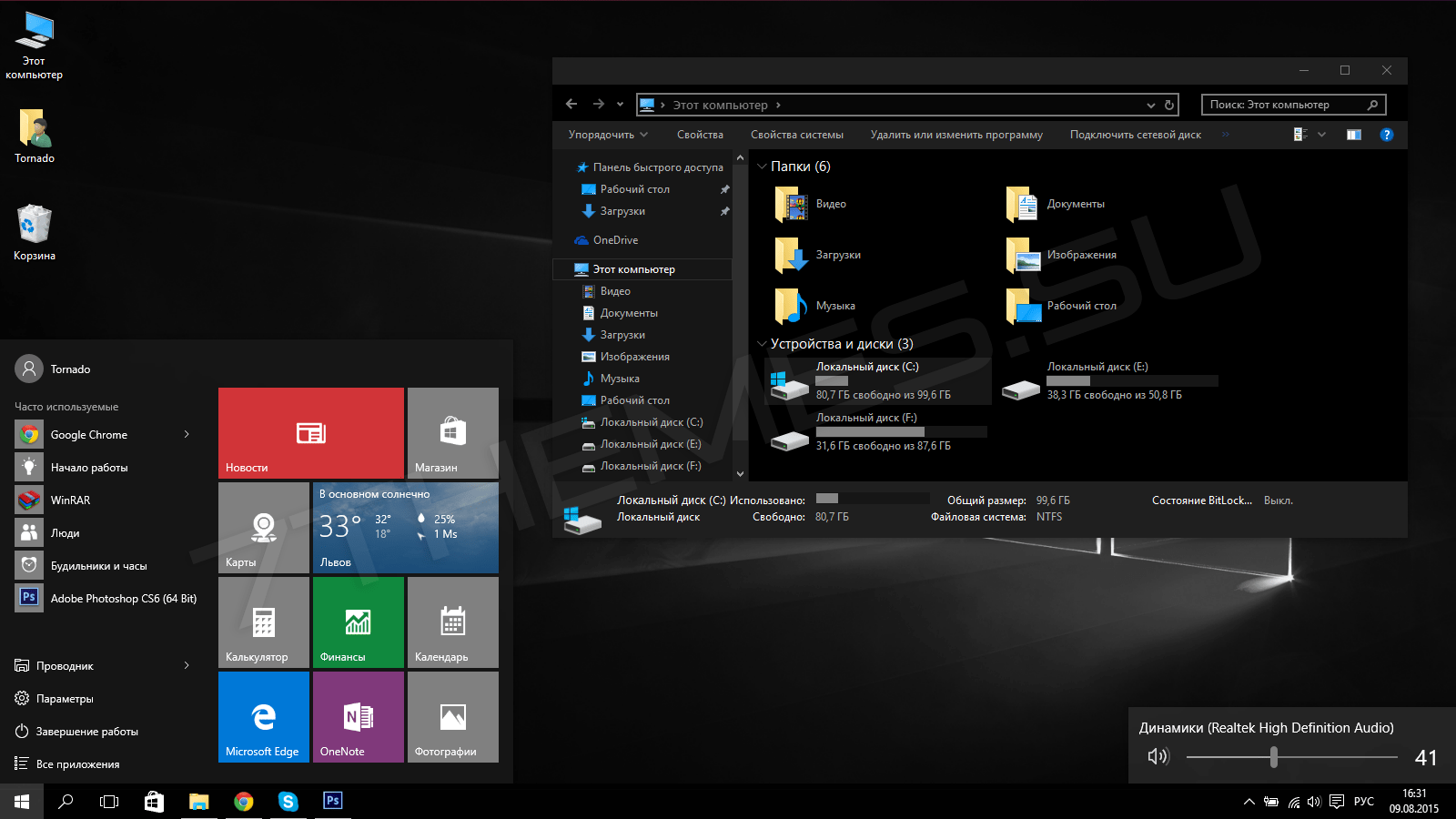Image resolution: width=1456 pixels, height=819 pixels.
Task: Click Завершение работы power option
Action: 86,732
